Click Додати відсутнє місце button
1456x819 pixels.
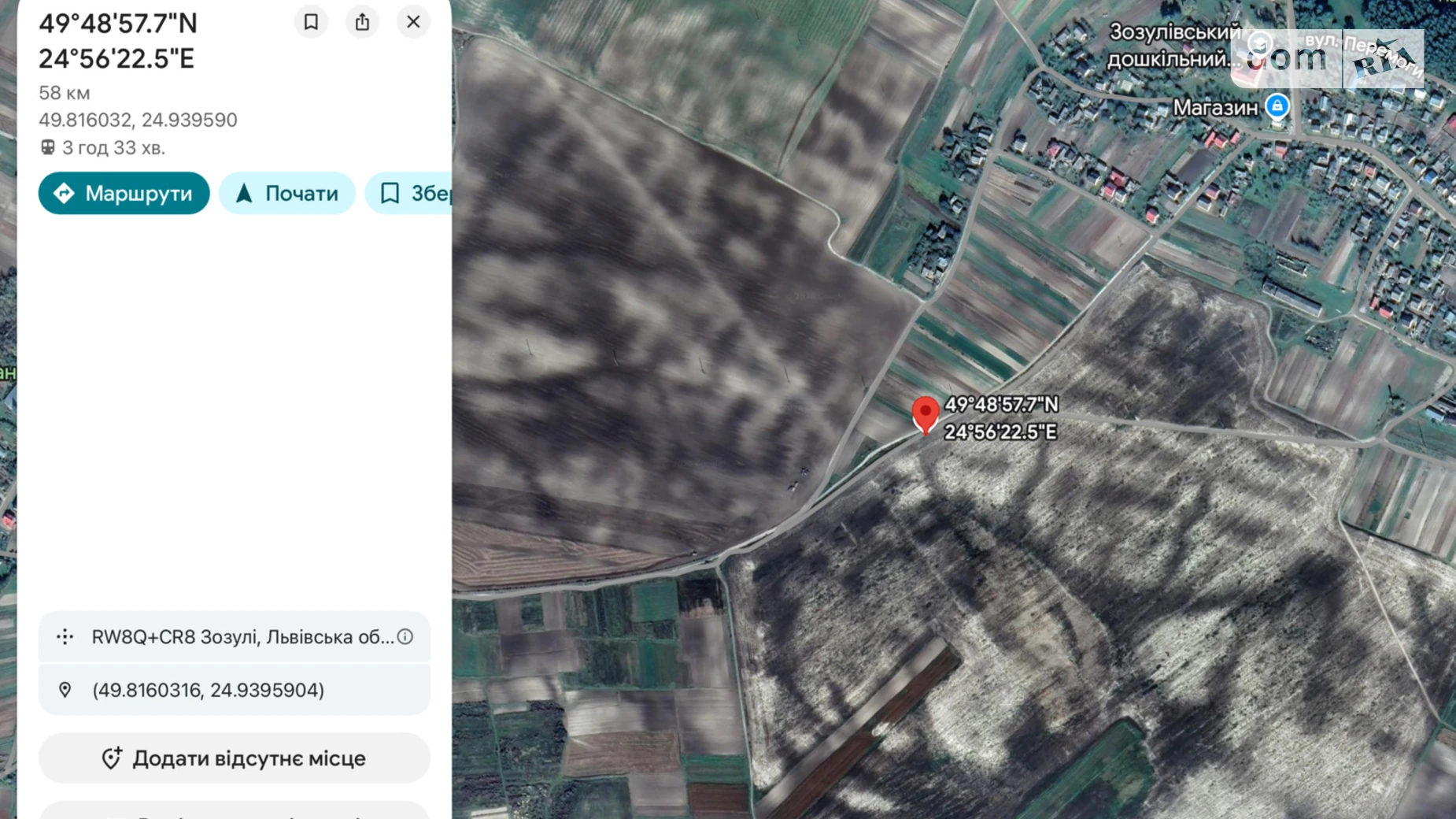click(x=235, y=758)
